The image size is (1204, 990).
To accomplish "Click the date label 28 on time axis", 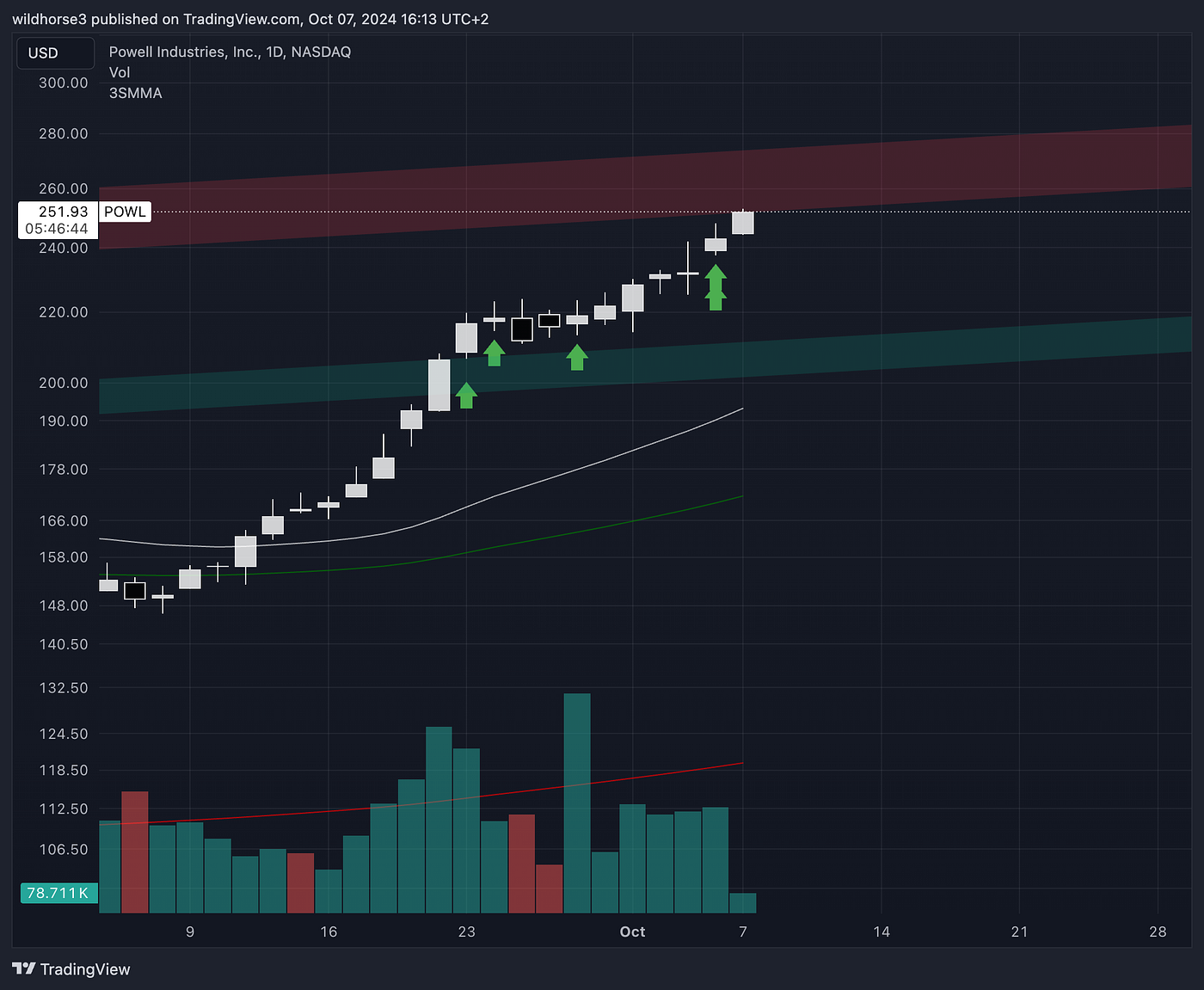I will (x=1158, y=932).
